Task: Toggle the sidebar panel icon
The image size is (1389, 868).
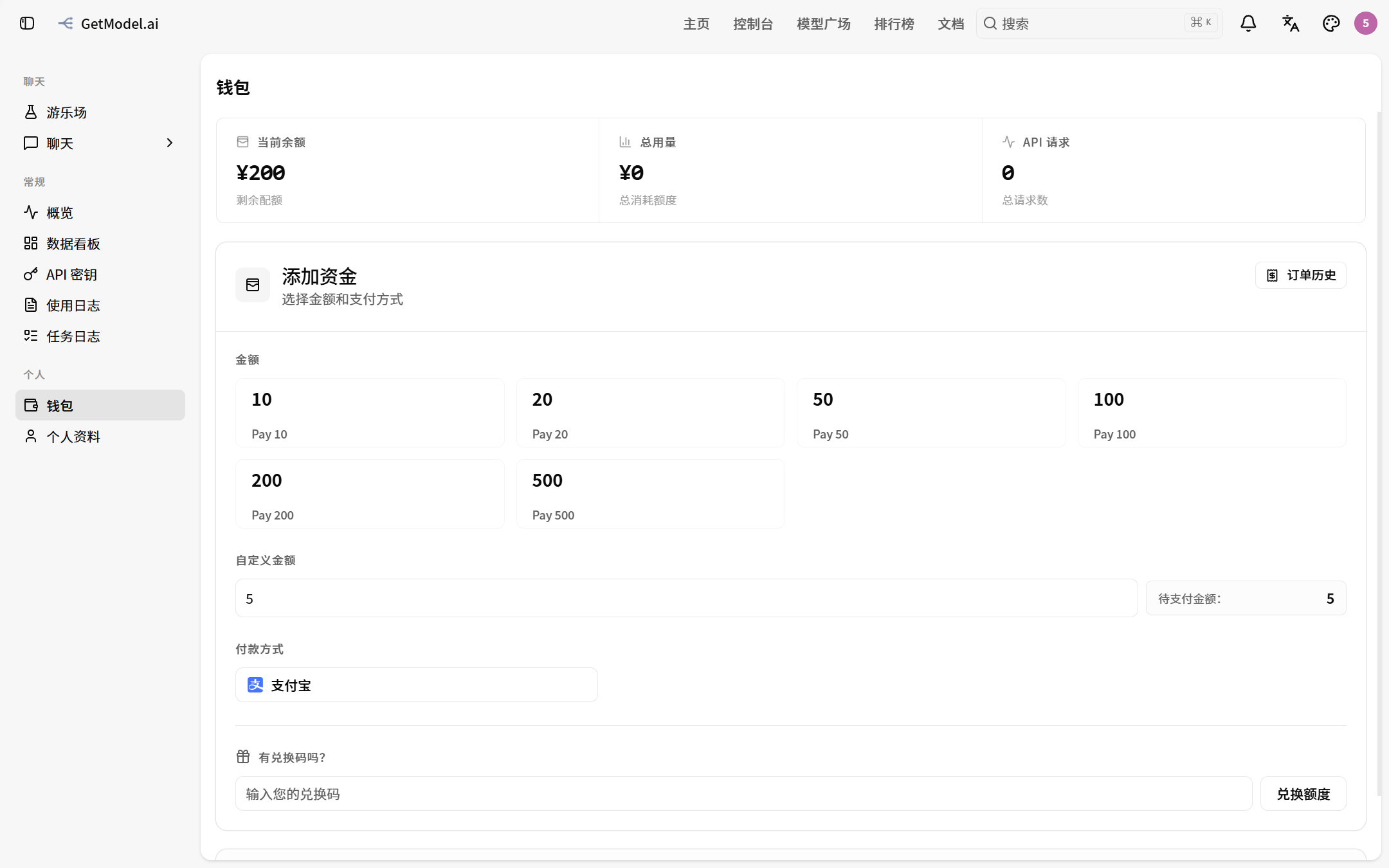Action: (x=27, y=24)
